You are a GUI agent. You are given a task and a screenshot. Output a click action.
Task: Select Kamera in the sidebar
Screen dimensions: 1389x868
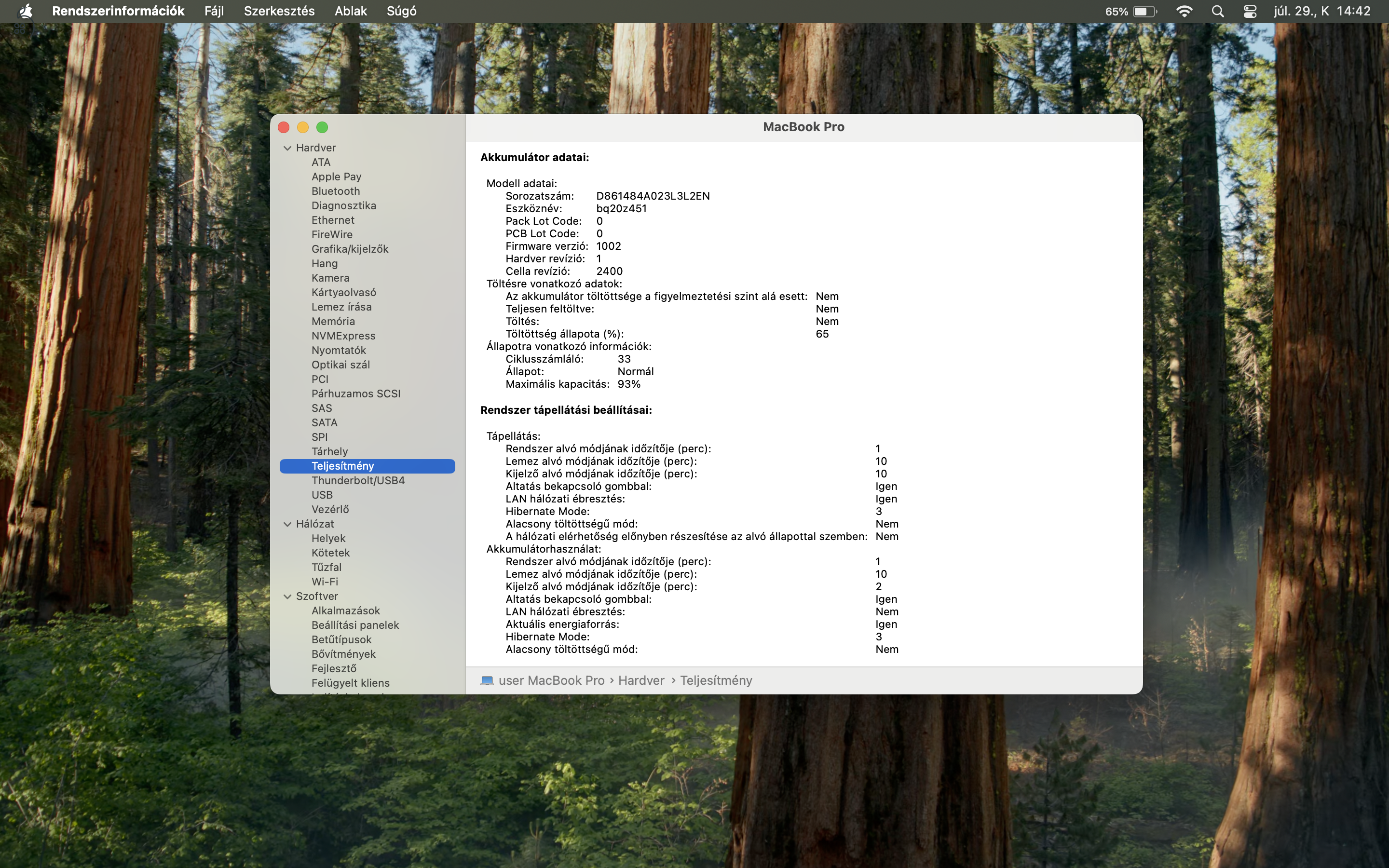click(368, 278)
